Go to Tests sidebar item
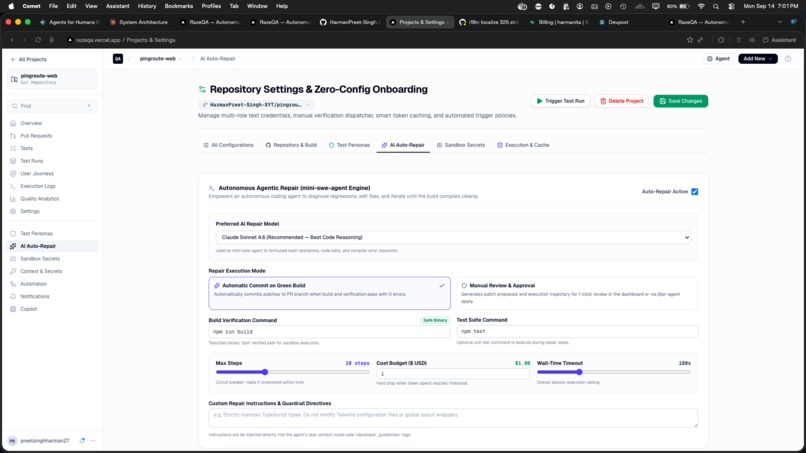The height and width of the screenshot is (453, 806). pyautogui.click(x=26, y=149)
